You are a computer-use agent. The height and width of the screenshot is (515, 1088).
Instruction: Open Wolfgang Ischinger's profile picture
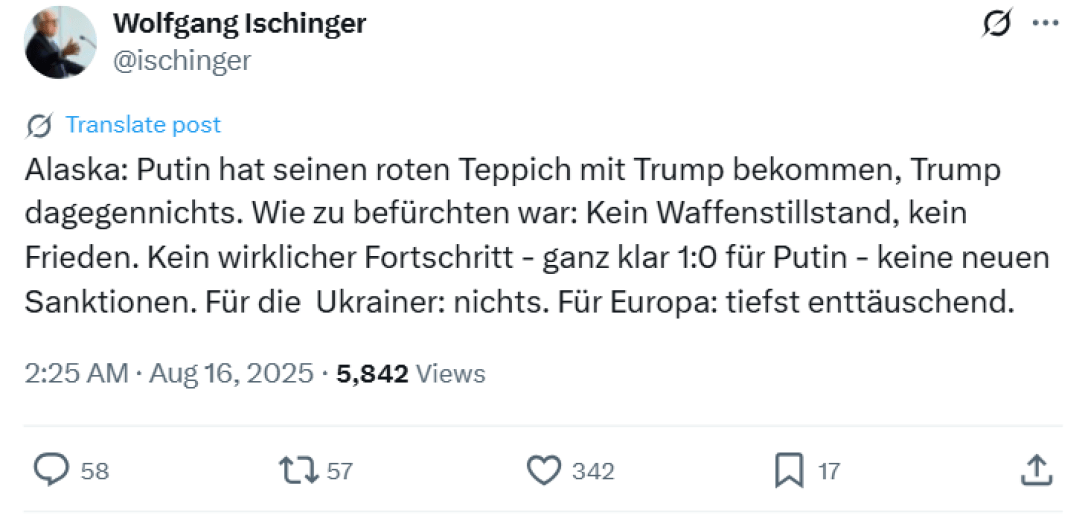(60, 42)
